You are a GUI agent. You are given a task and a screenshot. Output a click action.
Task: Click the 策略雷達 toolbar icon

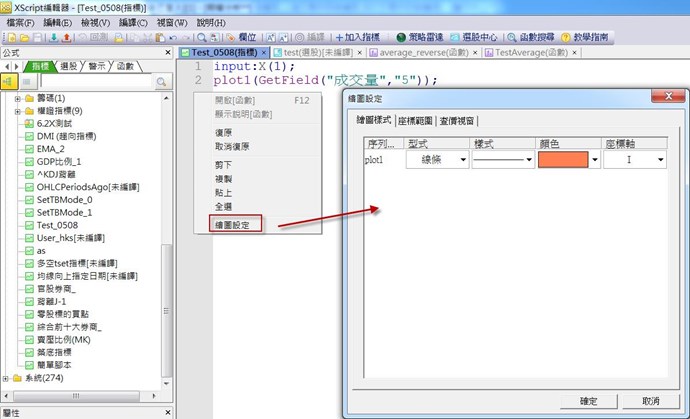pos(423,36)
